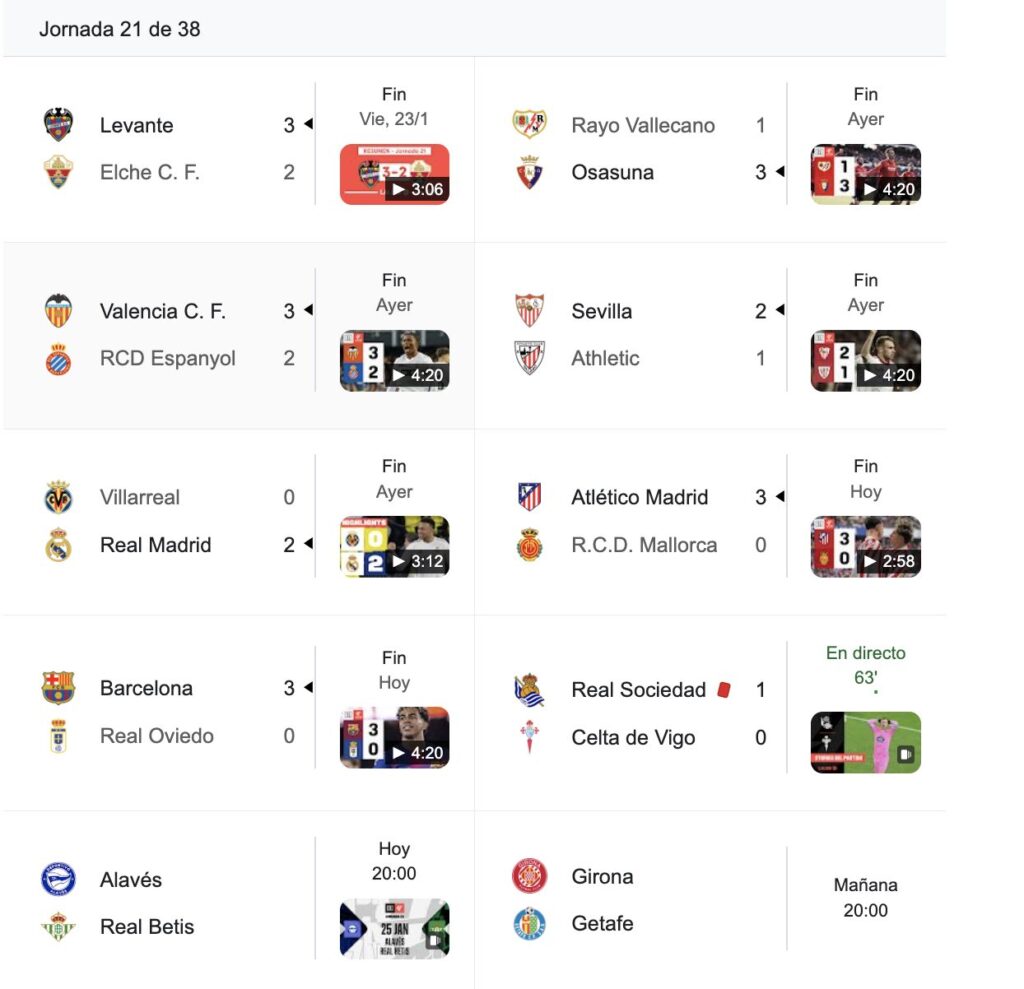Screen dimensions: 1024x989
Task: Click the Real Madrid crest icon
Action: (59, 545)
